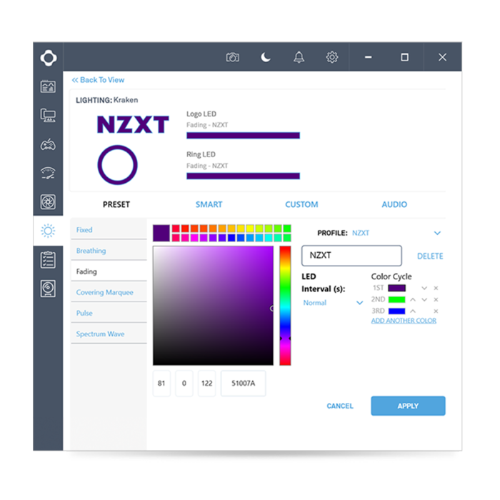Click the red value field showing 81

pos(161,383)
